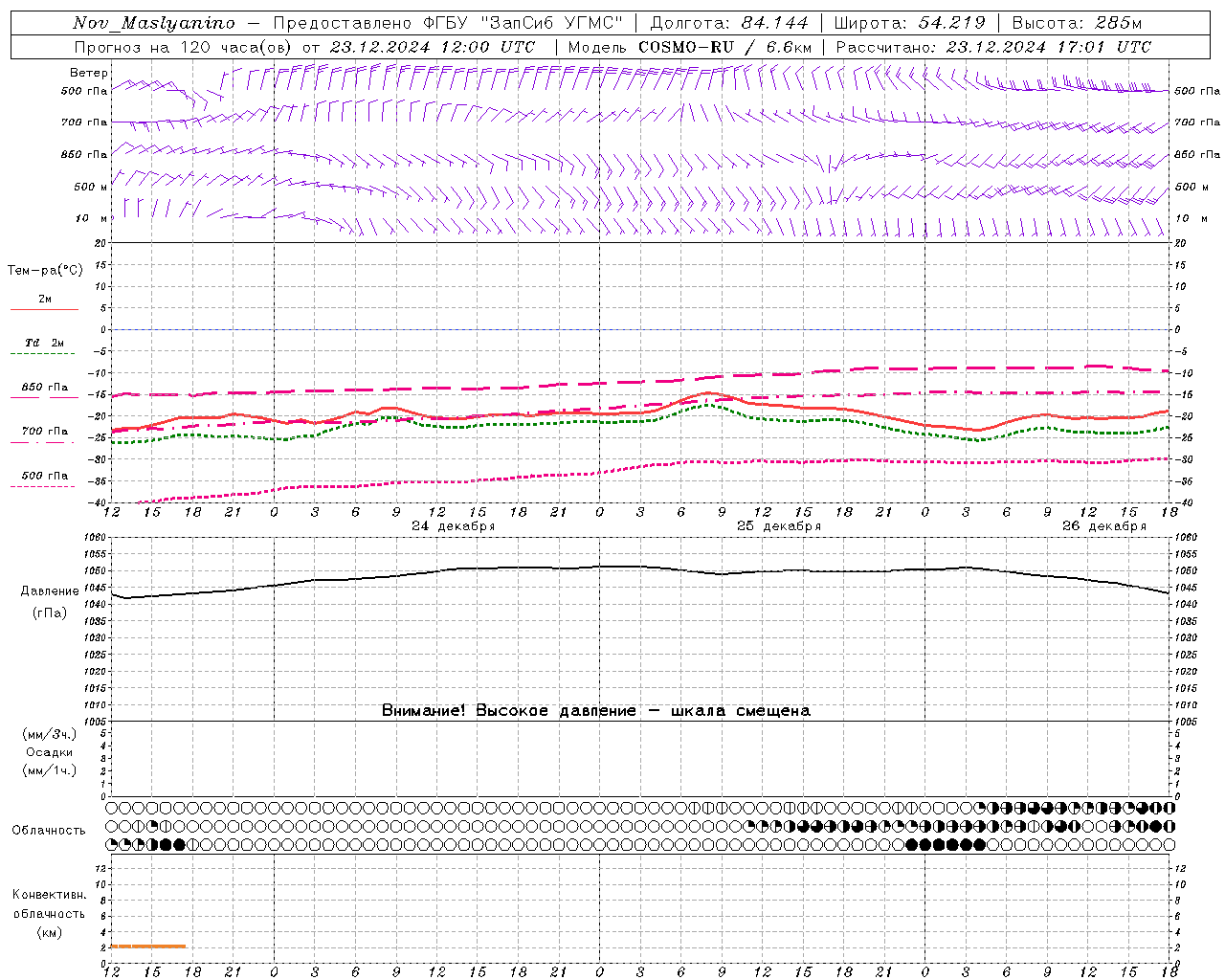Click the orange convective cloud height bar

148,947
